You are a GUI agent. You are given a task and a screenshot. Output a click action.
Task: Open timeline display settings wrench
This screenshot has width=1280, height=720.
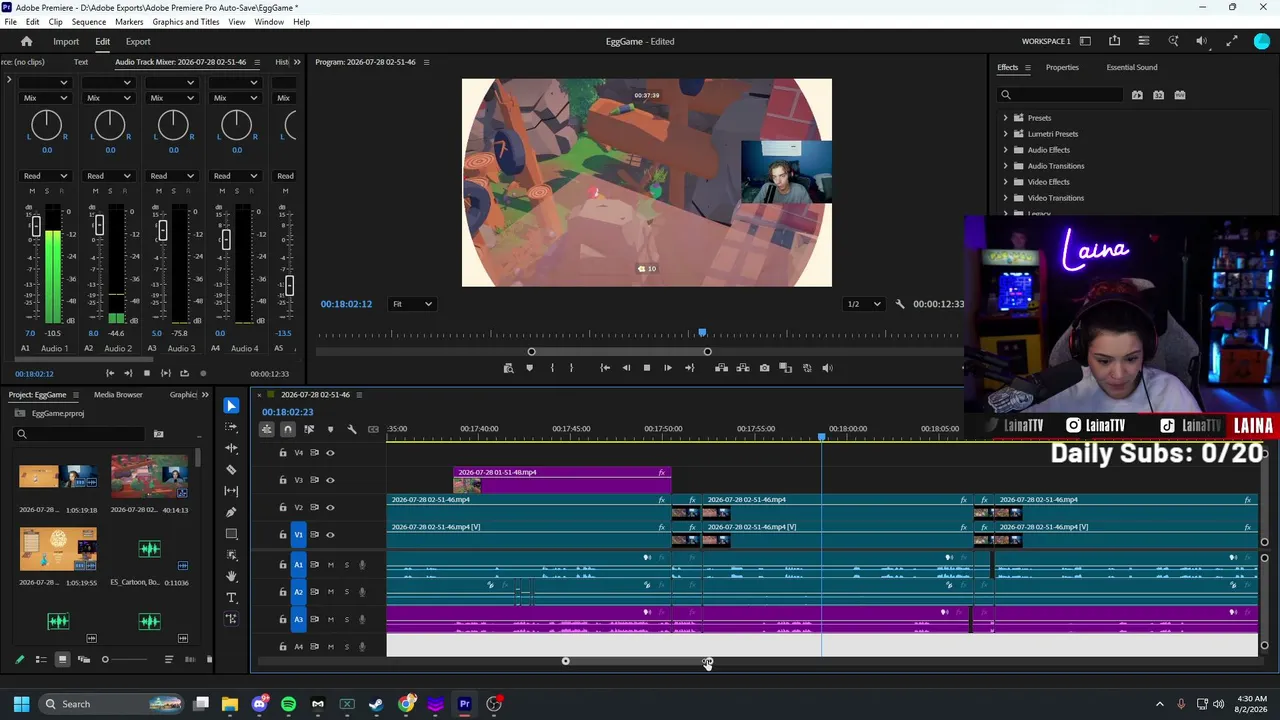point(352,429)
